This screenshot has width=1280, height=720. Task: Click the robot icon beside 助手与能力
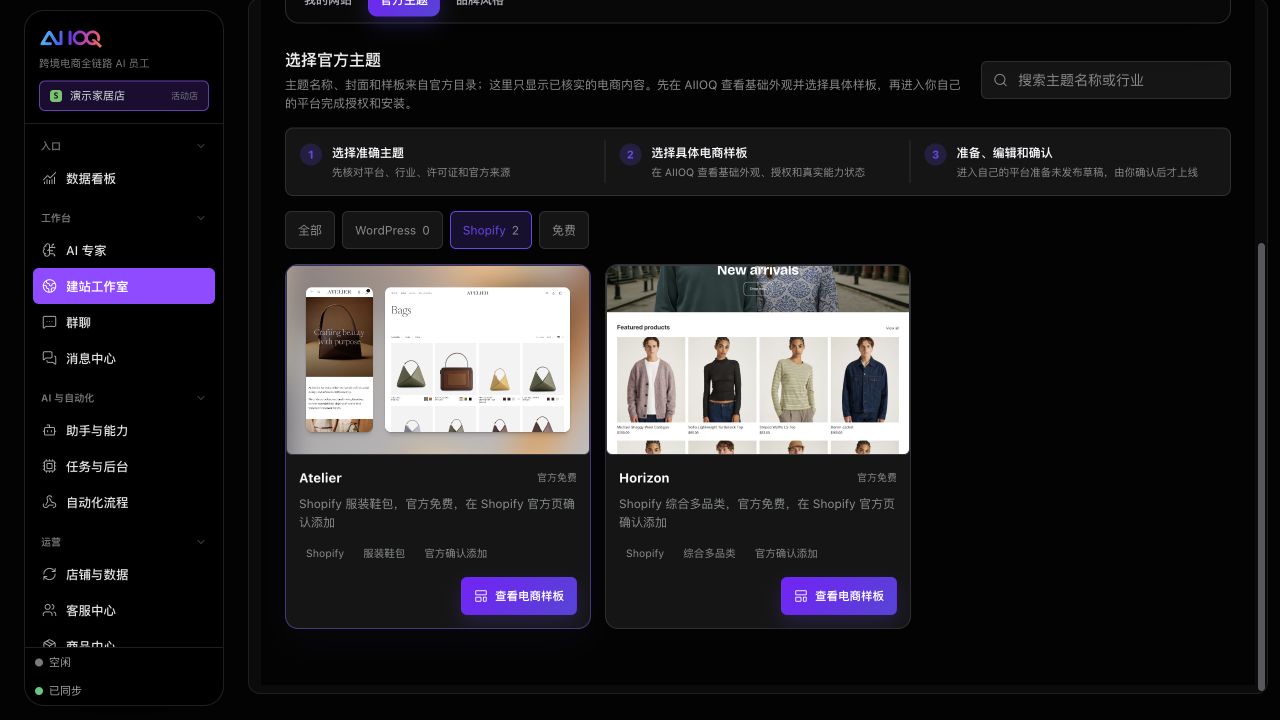49,431
